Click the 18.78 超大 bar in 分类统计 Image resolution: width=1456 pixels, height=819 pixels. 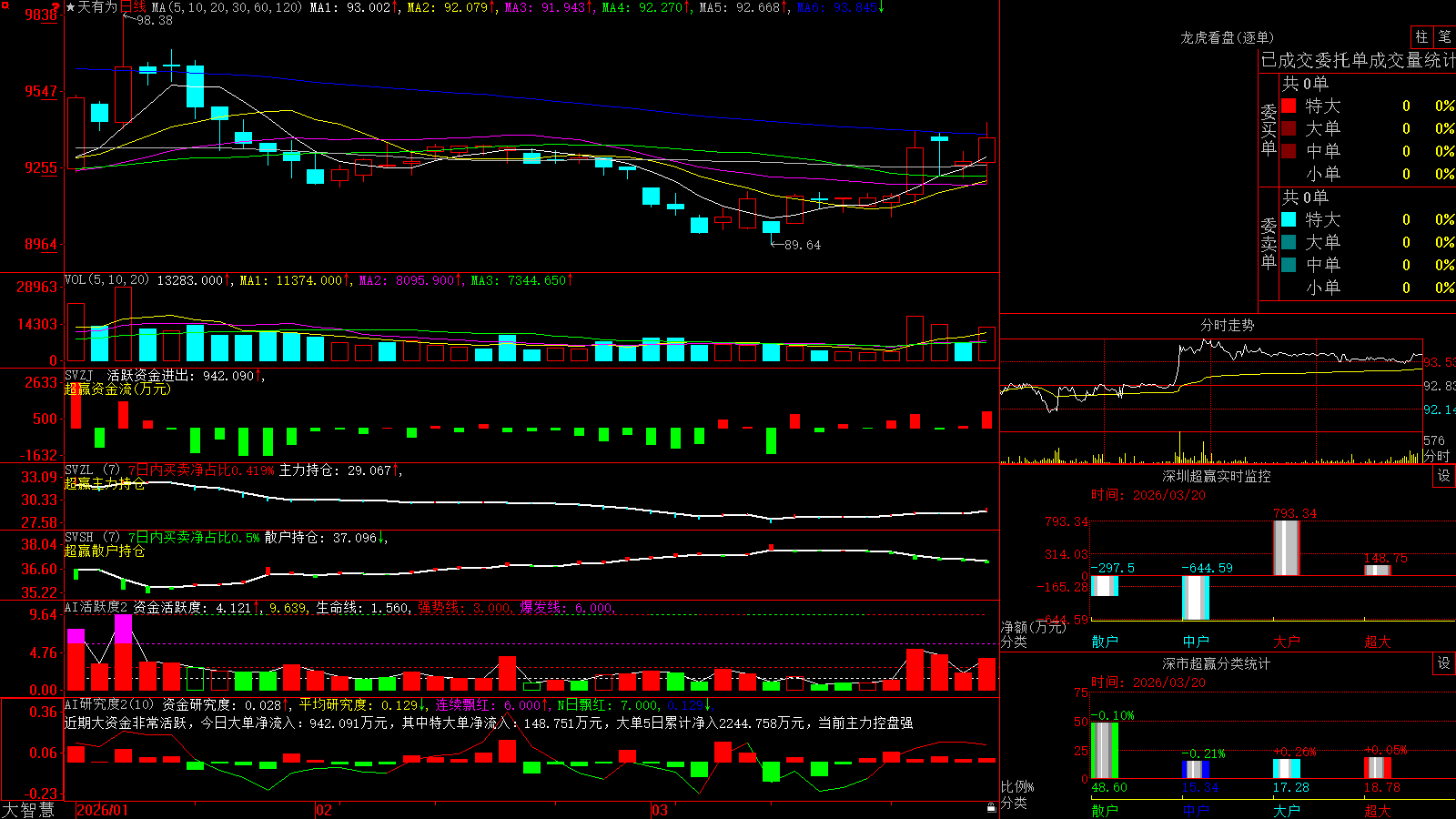coord(1378,768)
